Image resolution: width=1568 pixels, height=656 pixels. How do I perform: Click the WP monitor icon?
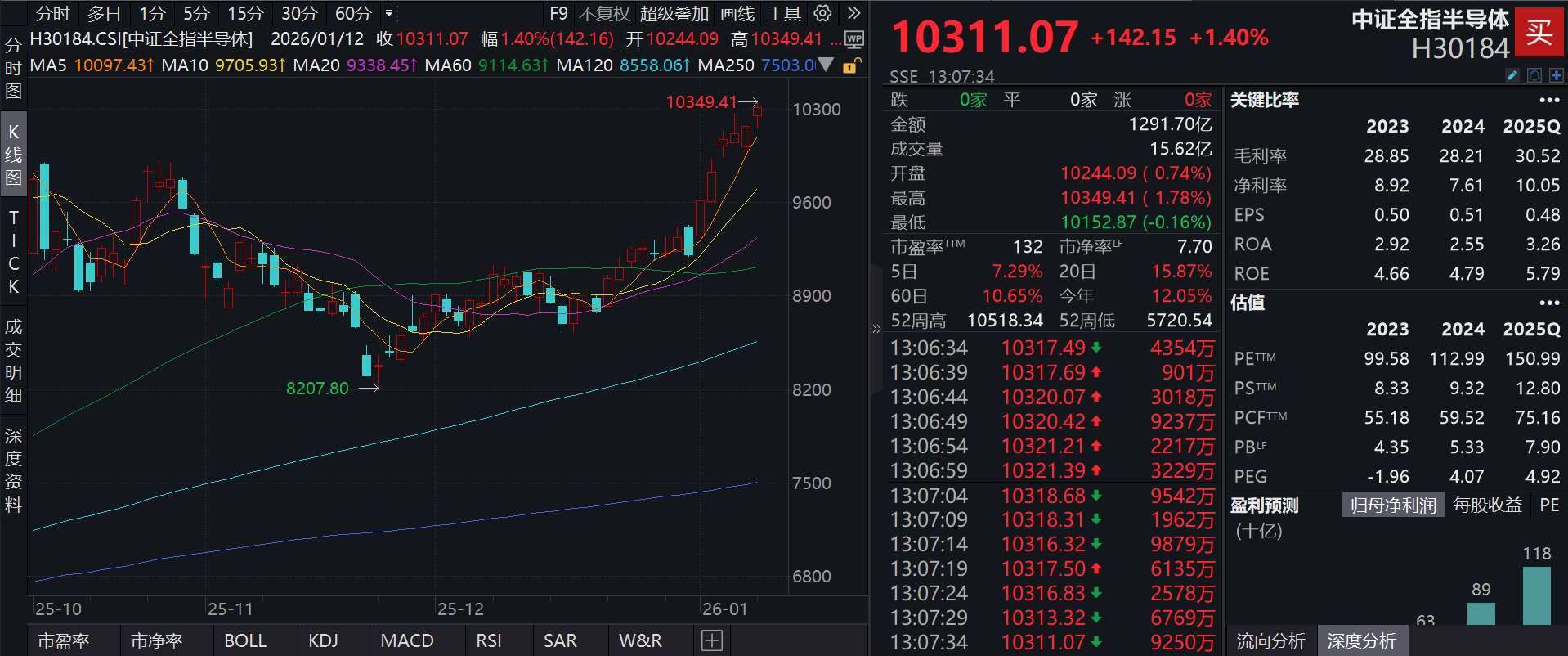click(853, 39)
